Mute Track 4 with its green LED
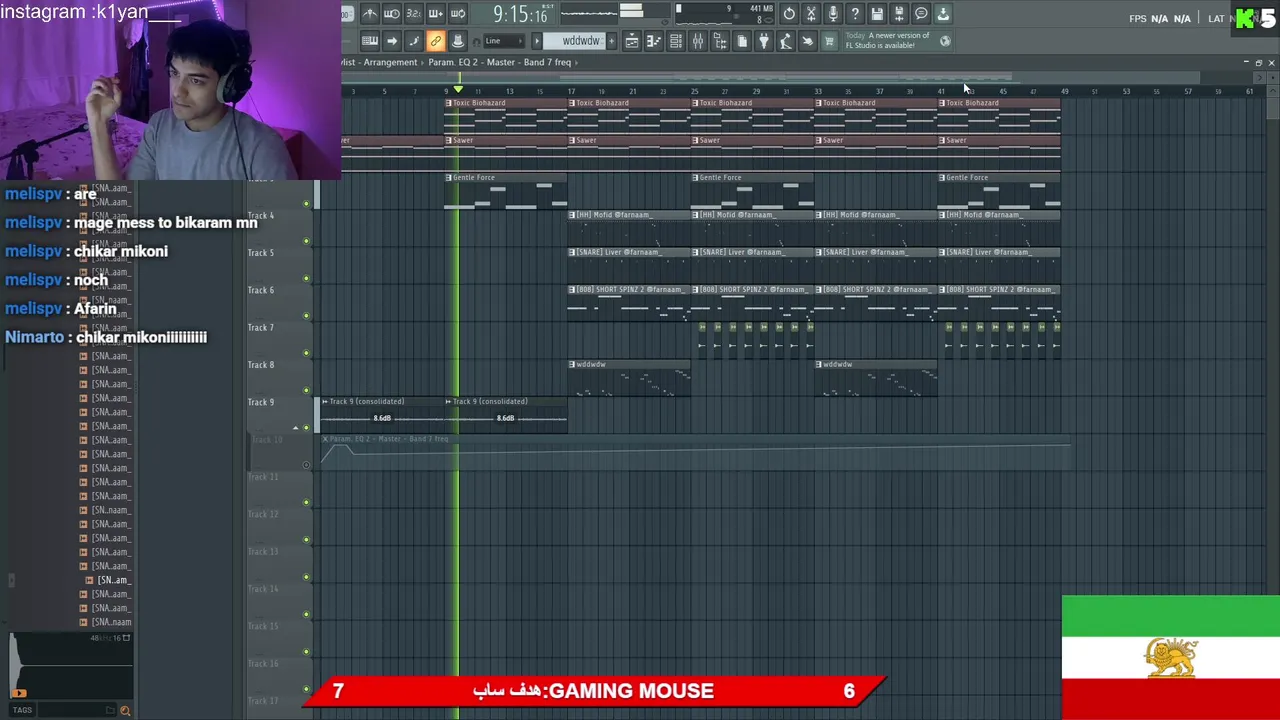Viewport: 1280px width, 720px height. [x=306, y=241]
